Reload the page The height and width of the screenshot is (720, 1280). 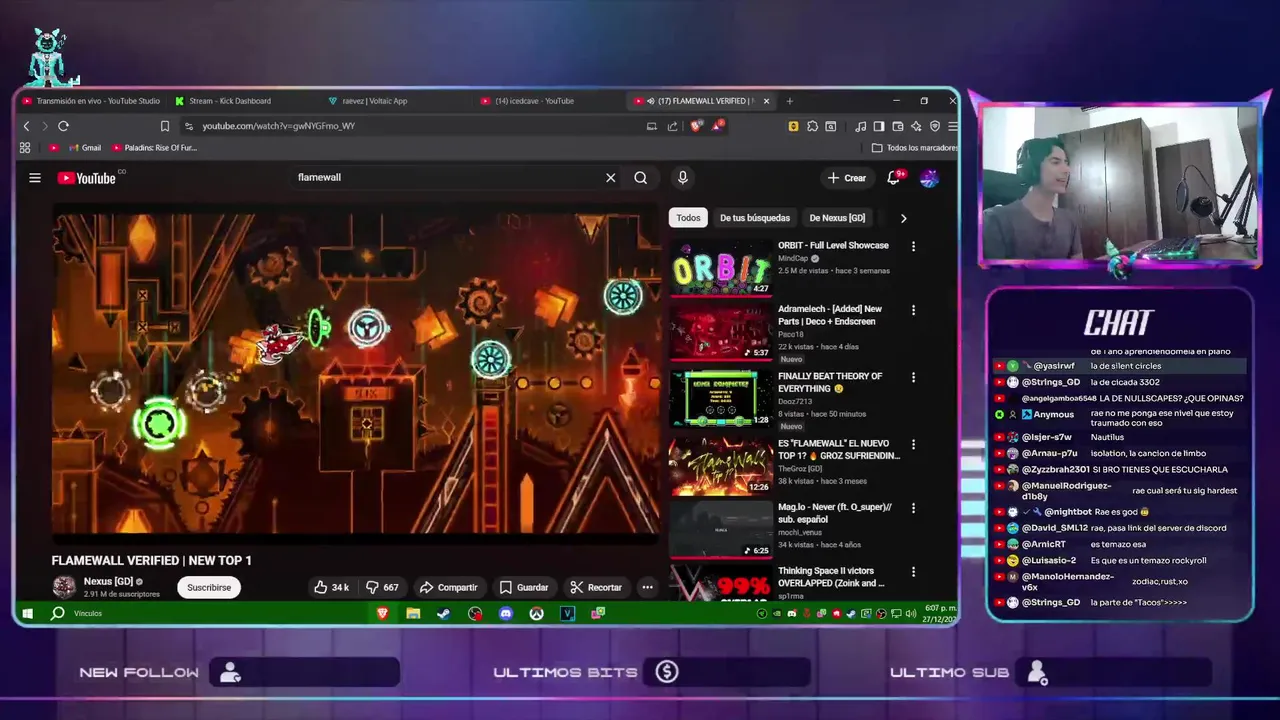click(x=63, y=126)
